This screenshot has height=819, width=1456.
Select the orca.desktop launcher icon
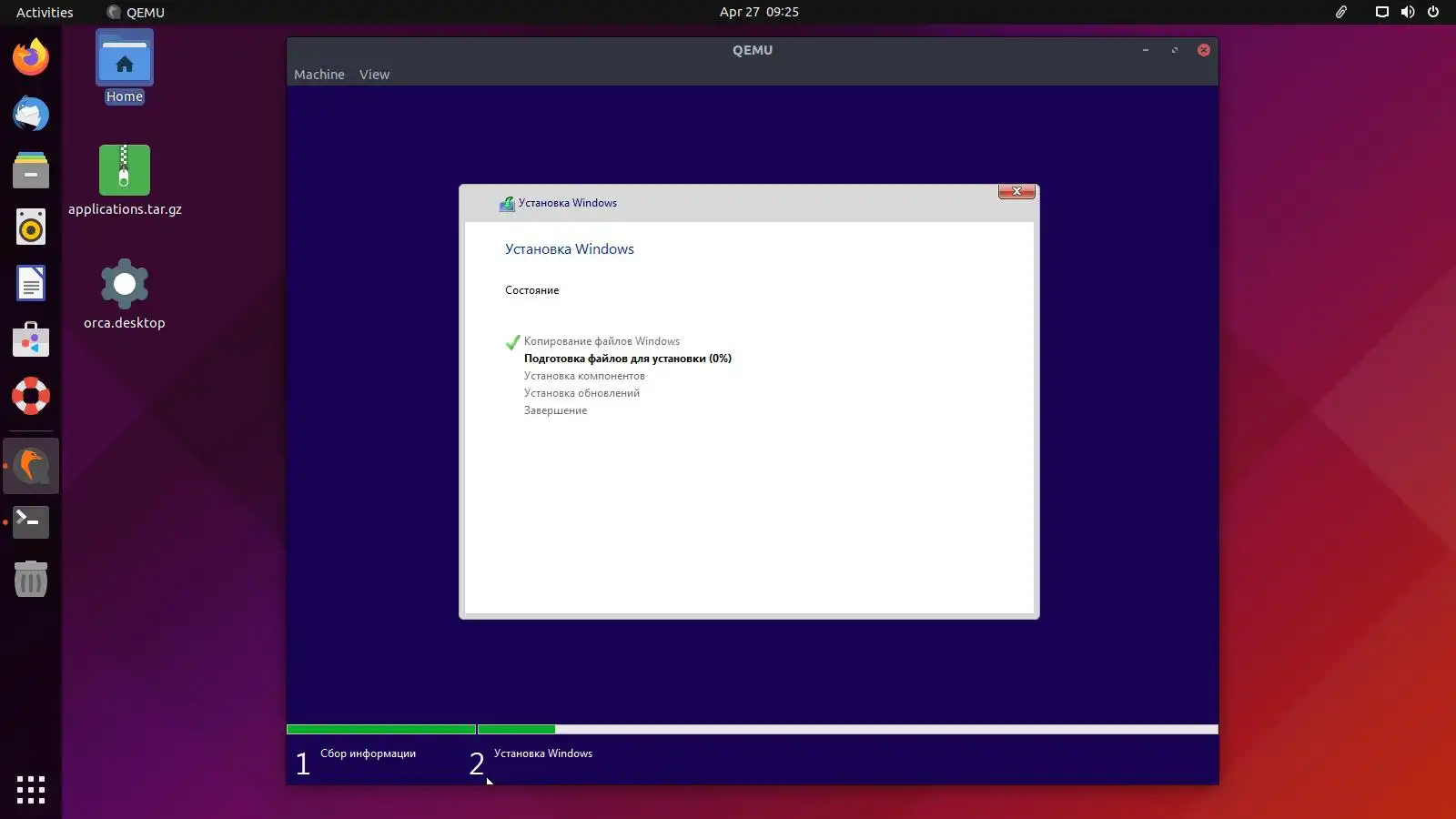pyautogui.click(x=125, y=294)
